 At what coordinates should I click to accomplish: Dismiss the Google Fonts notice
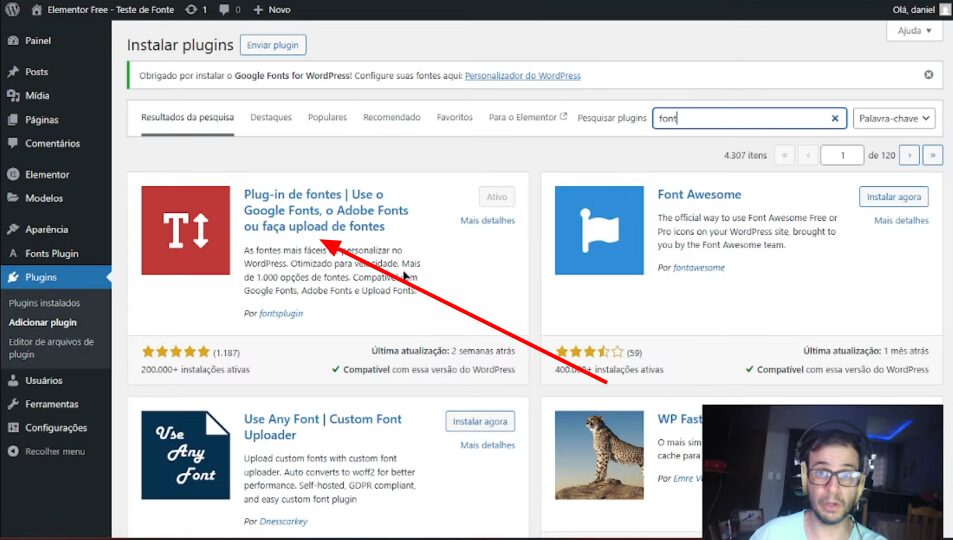(x=928, y=75)
